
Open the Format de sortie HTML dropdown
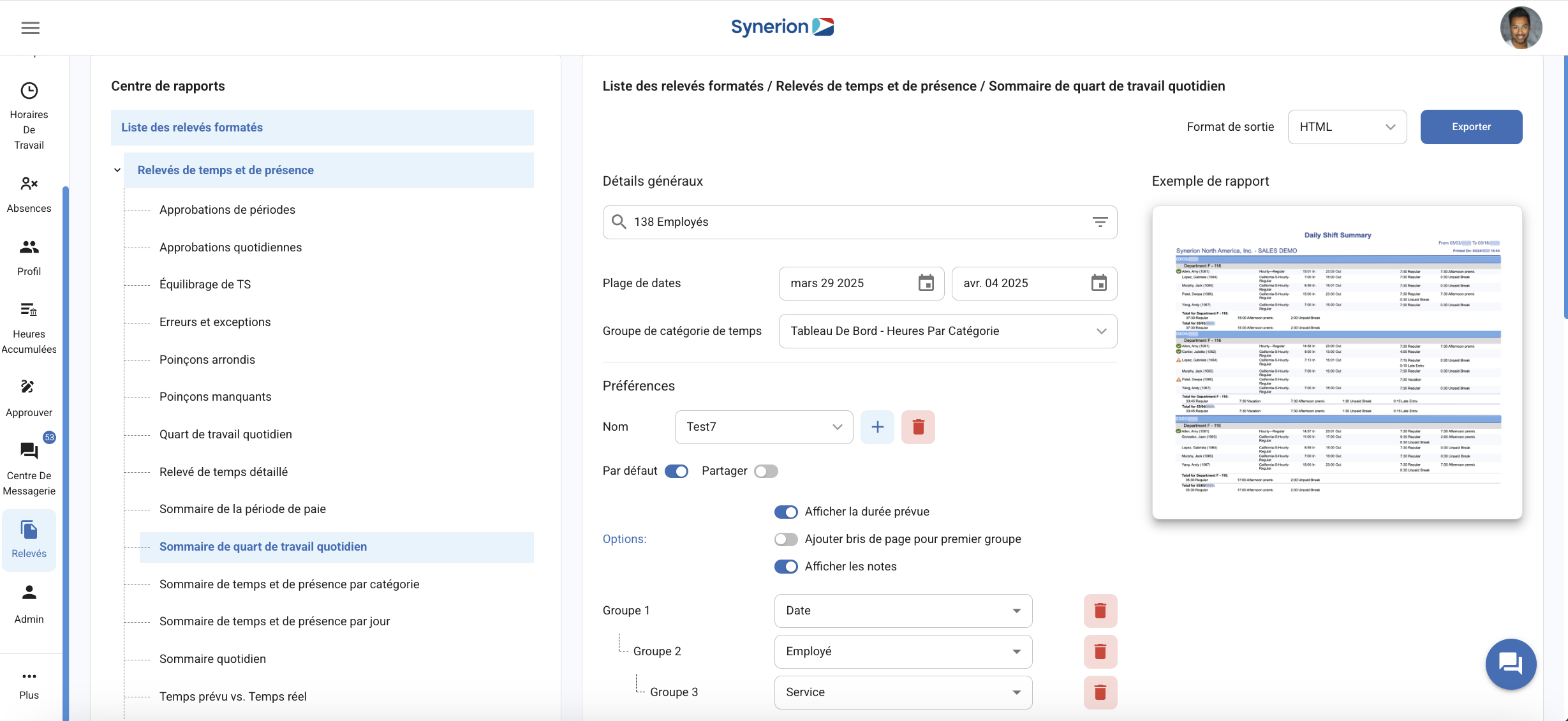coord(1347,127)
